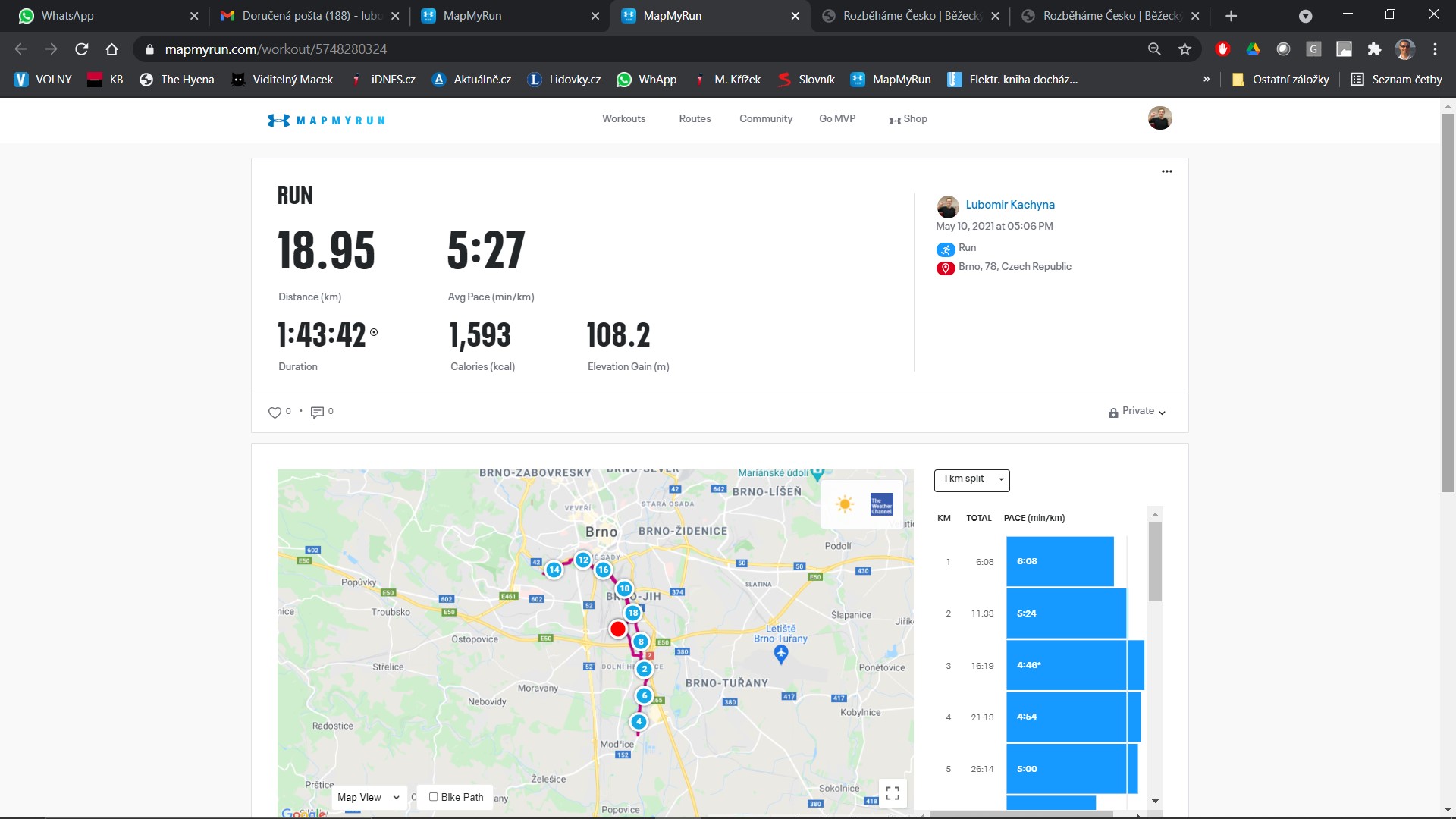Image resolution: width=1456 pixels, height=819 pixels.
Task: Click kilometer marker 14 on the map
Action: (x=554, y=570)
